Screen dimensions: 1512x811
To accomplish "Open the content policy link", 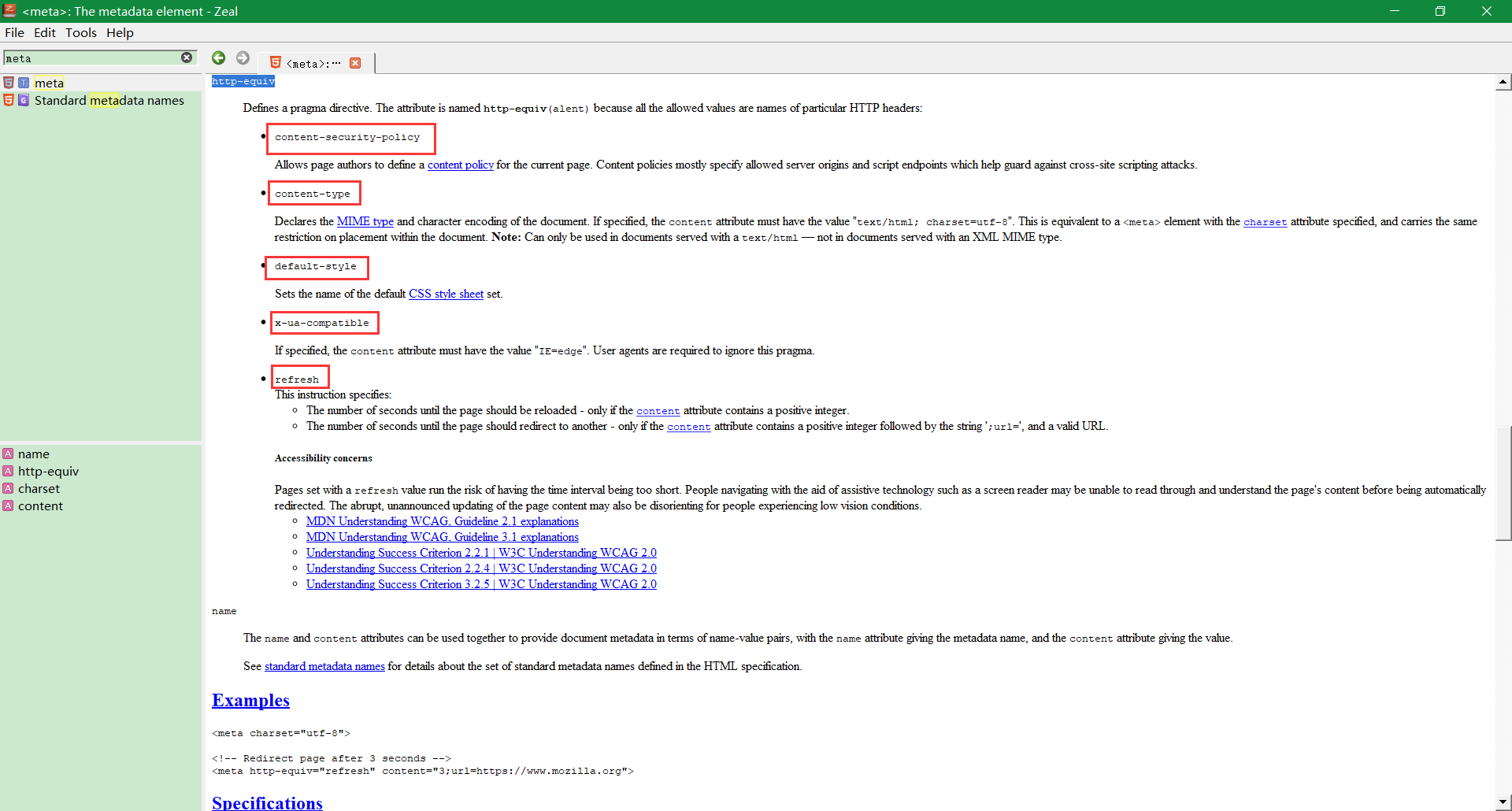I will [461, 165].
